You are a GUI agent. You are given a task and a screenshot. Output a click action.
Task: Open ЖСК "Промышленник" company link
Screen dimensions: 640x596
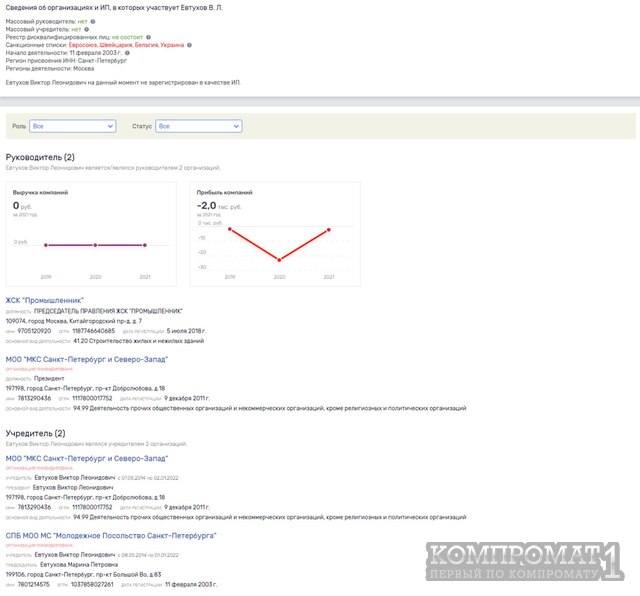[x=44, y=300]
